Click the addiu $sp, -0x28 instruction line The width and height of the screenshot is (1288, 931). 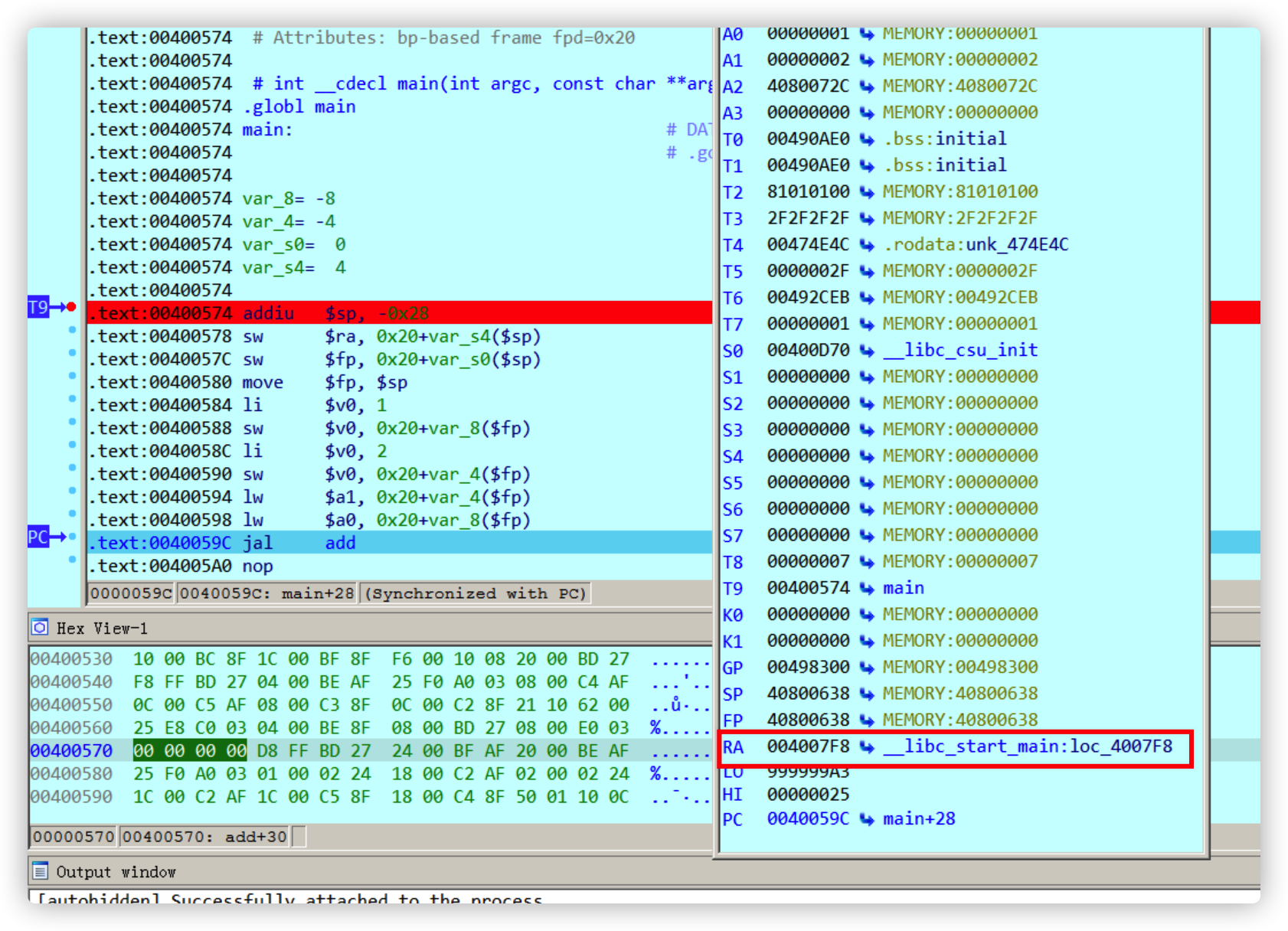click(x=399, y=313)
